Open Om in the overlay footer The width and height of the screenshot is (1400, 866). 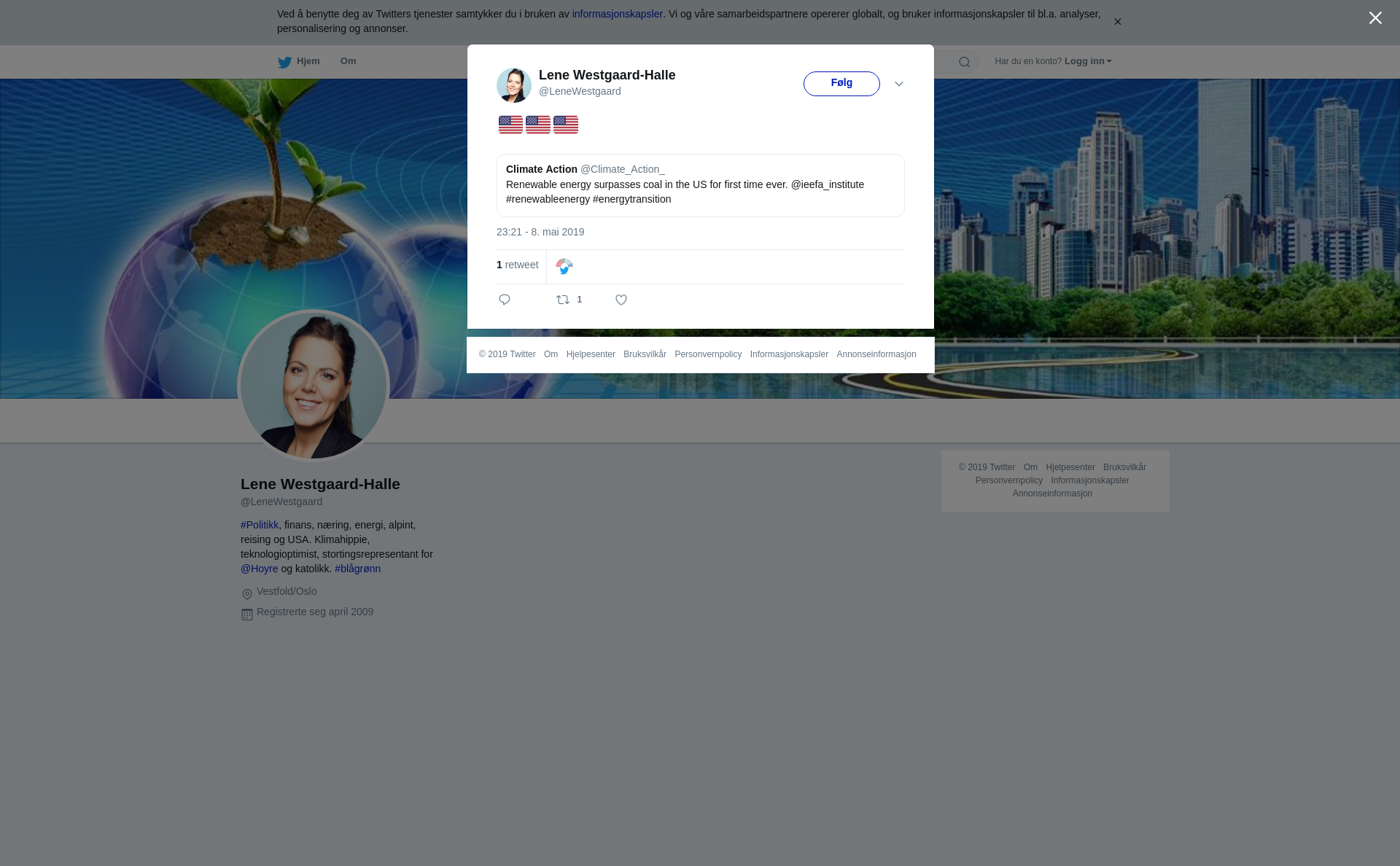pos(551,354)
